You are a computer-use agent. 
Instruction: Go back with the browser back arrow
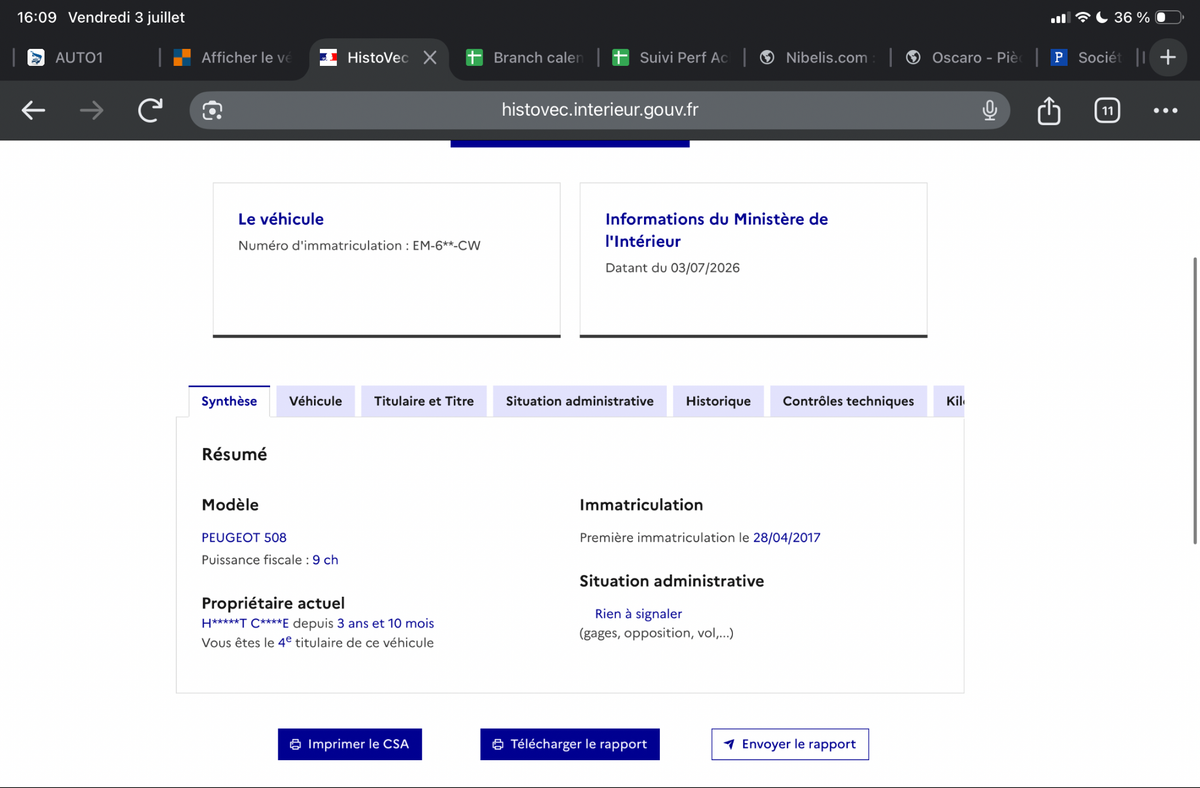pos(33,111)
